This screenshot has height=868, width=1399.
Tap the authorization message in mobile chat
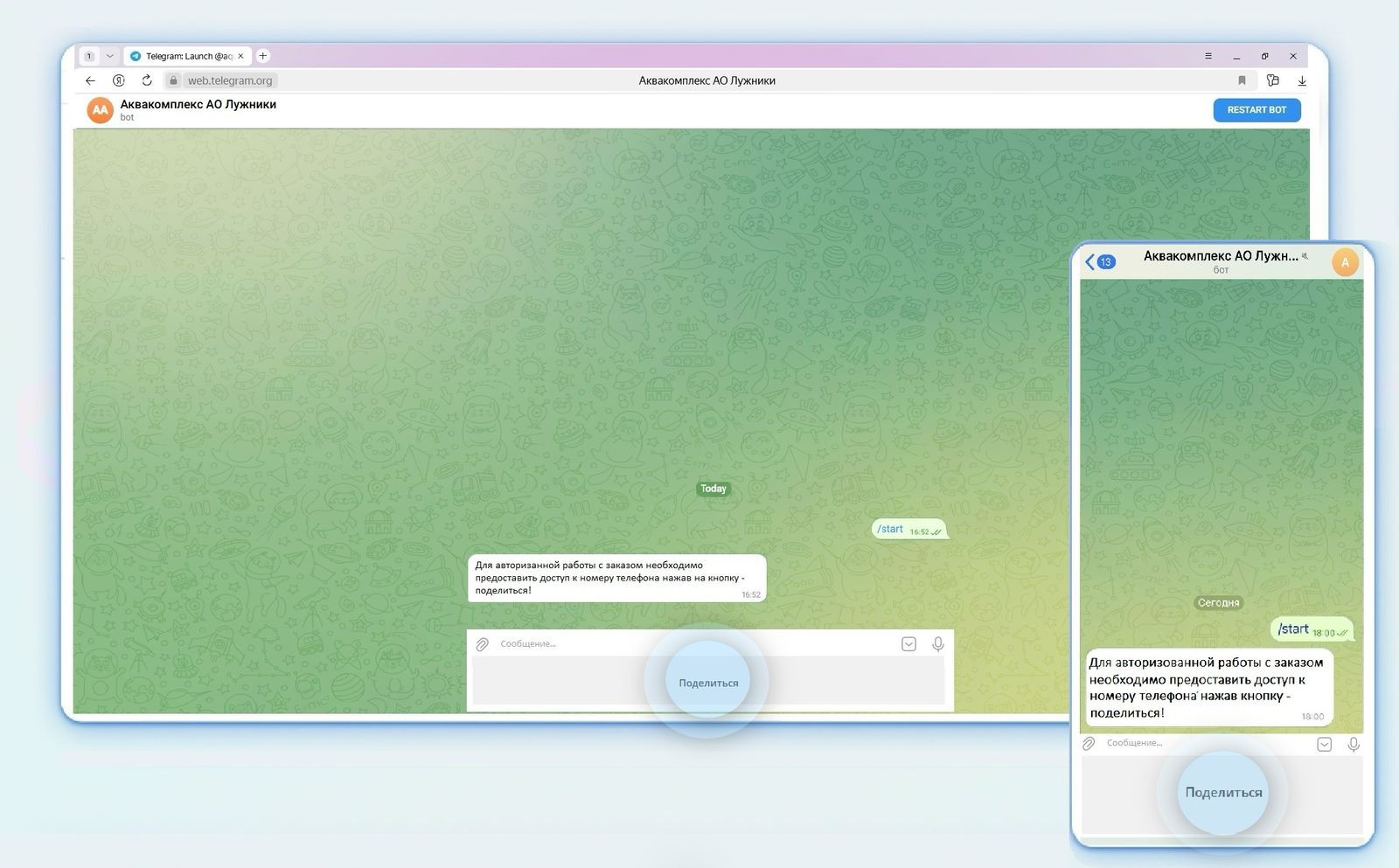1209,687
